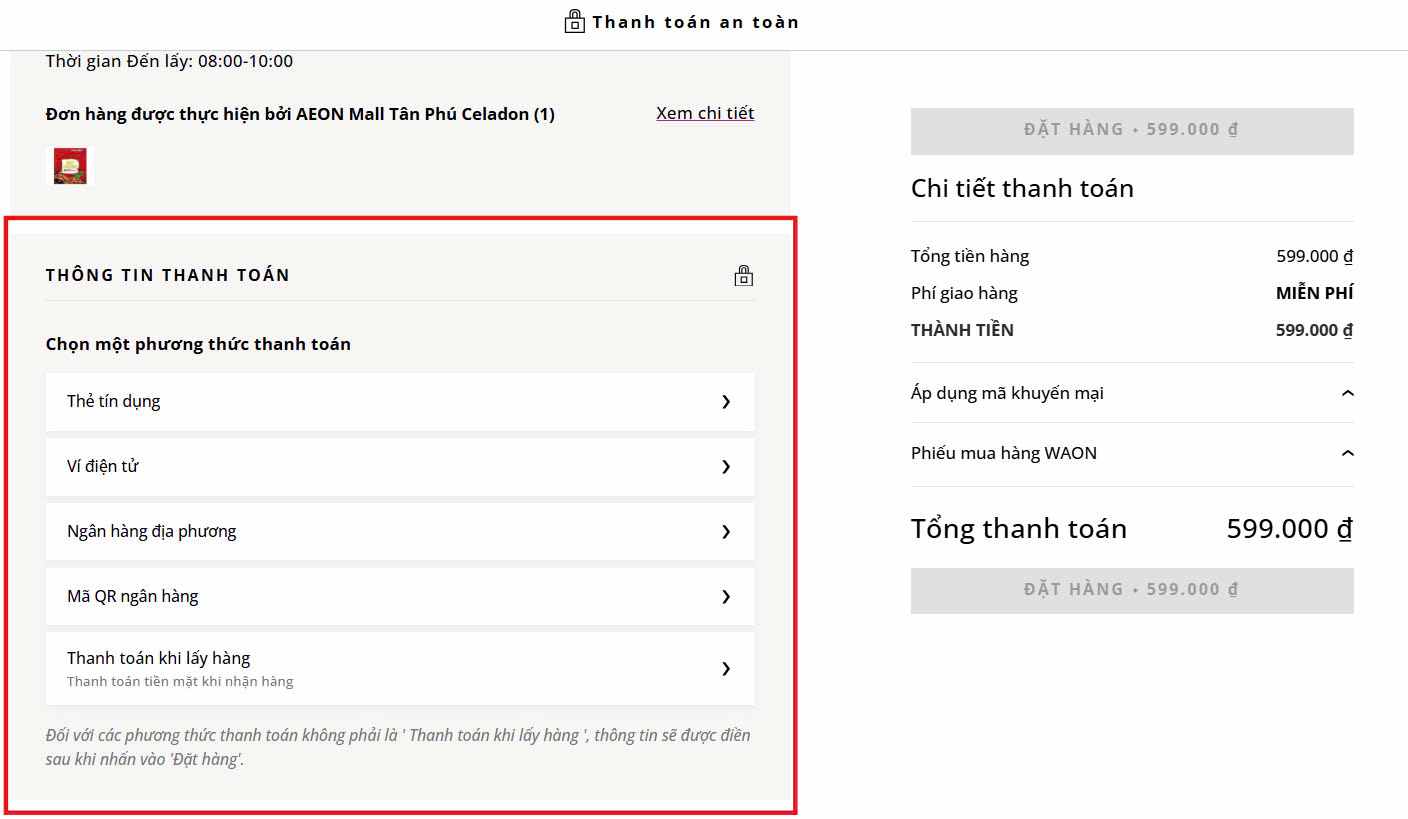
Task: Open the product thumbnail in the order
Action: 70,166
